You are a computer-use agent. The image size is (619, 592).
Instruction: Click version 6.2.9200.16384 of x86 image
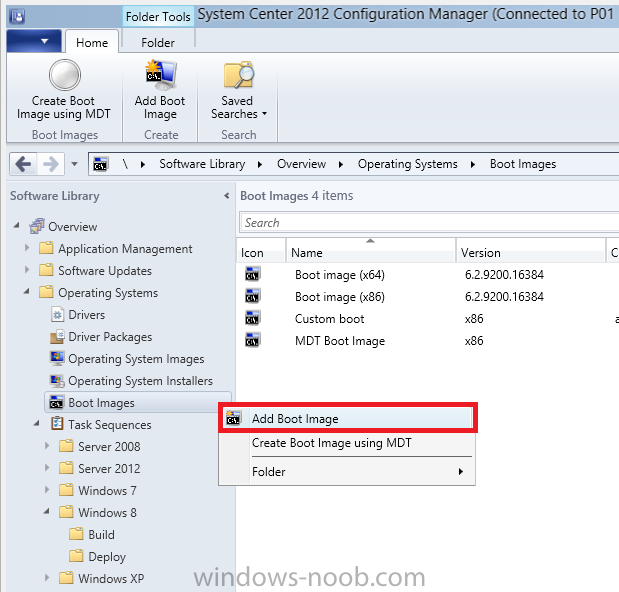click(x=504, y=296)
